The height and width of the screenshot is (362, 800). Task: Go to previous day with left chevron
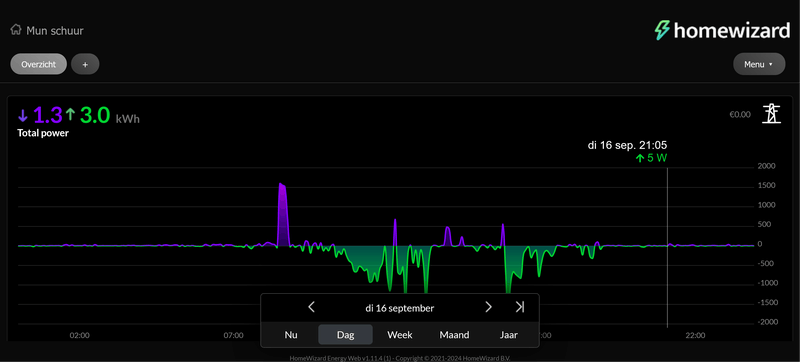pyautogui.click(x=311, y=307)
